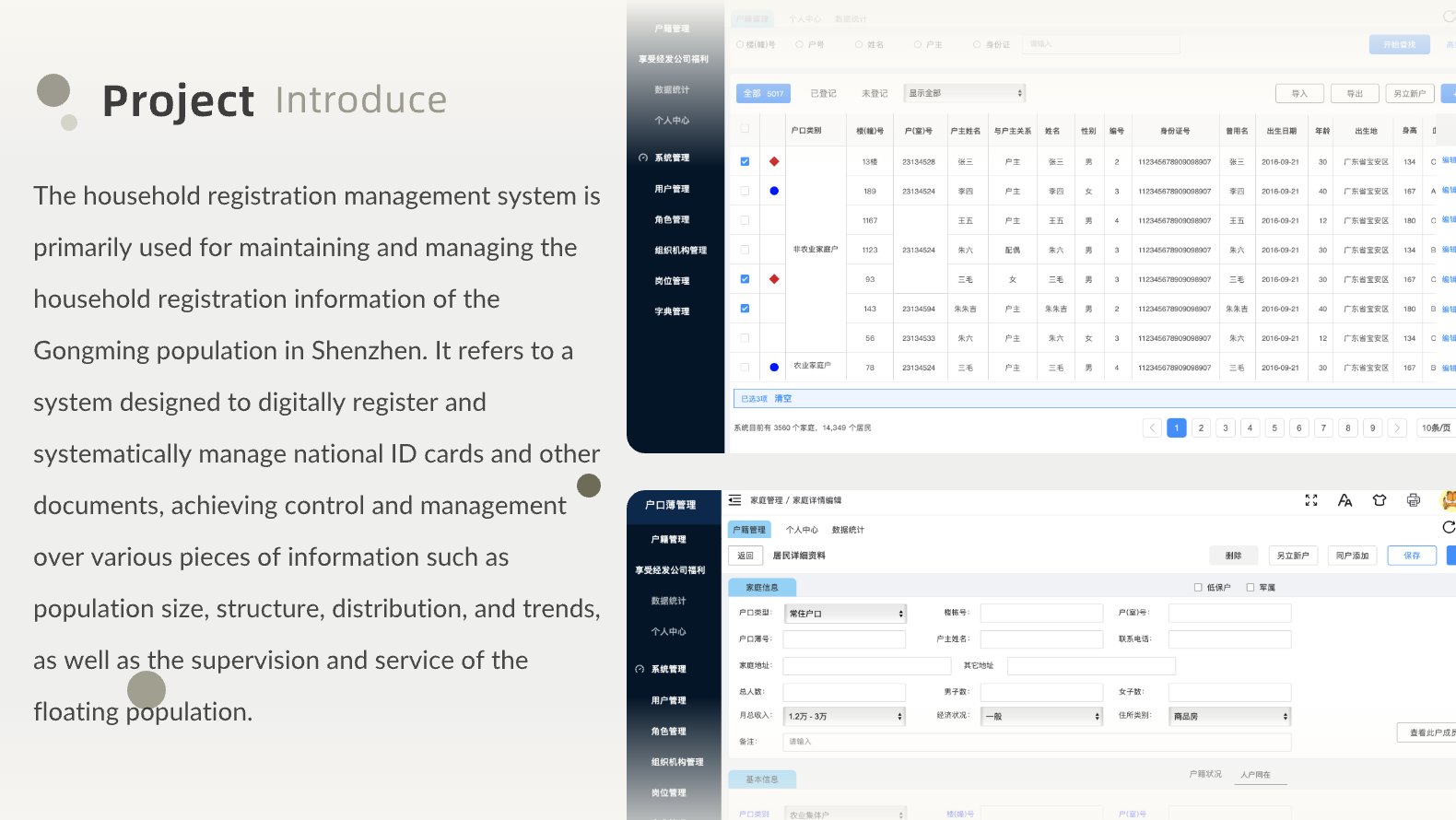Click the refresh icon in lower panel
The image size is (1456, 820).
point(1449,527)
